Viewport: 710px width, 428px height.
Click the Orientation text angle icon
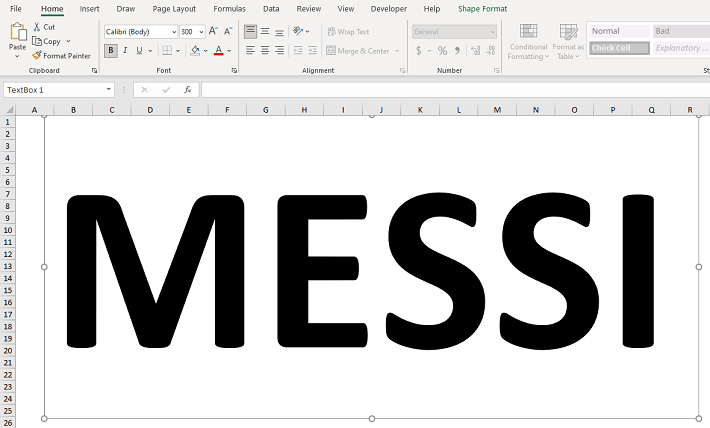[x=298, y=31]
